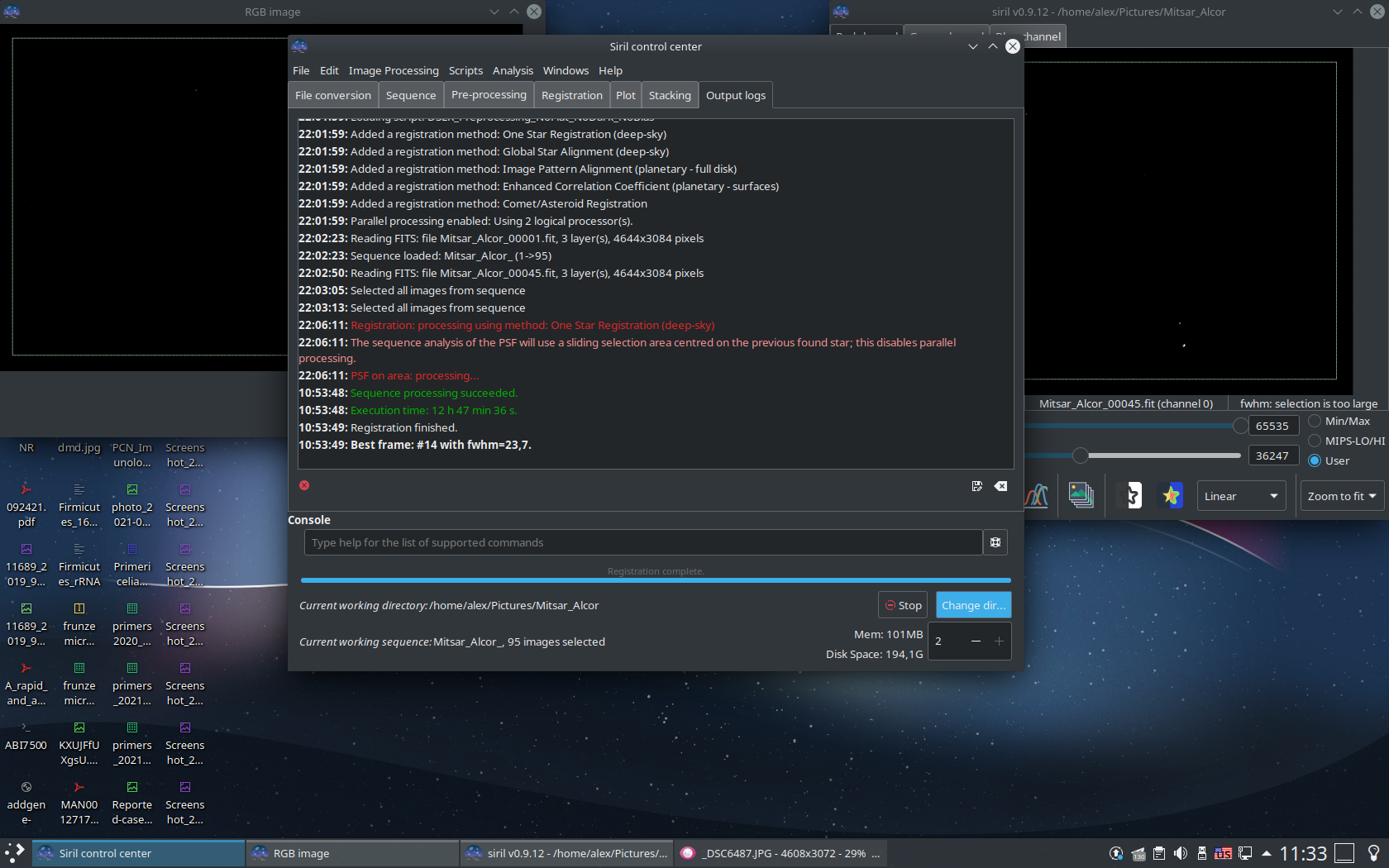
Task: Open the histogram transformation tool icon
Action: point(1037,496)
